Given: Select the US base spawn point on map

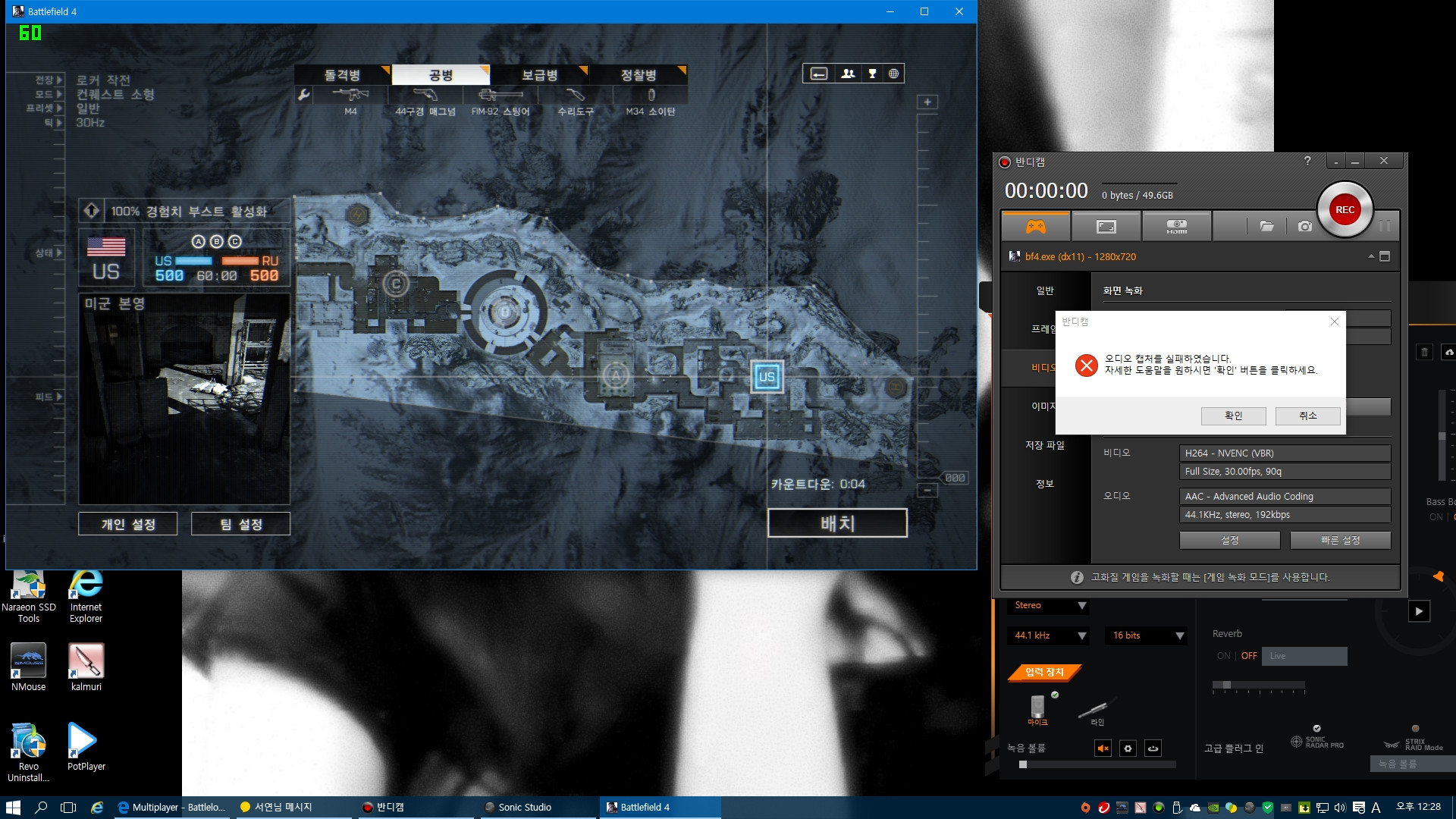Looking at the screenshot, I should click(767, 377).
